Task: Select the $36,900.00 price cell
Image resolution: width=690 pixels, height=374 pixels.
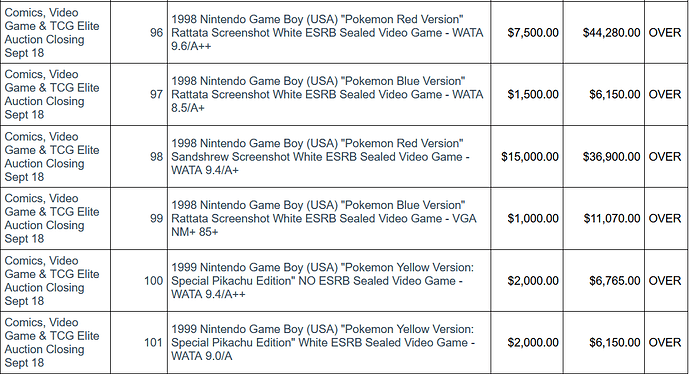Action: [604, 157]
